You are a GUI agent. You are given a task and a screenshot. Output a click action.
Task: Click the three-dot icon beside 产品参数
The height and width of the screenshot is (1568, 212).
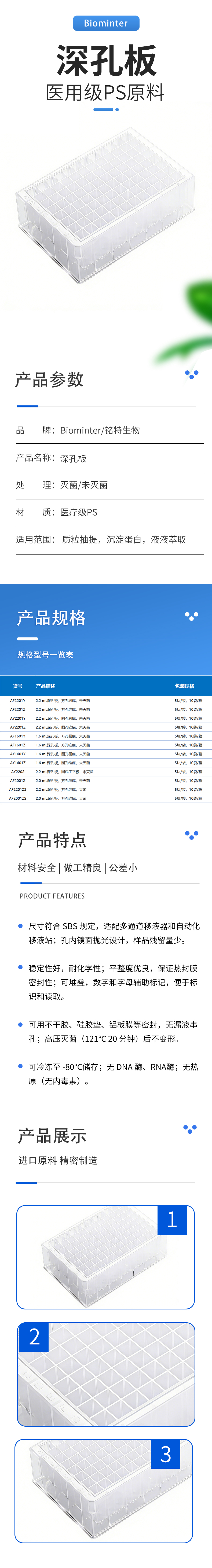(191, 374)
